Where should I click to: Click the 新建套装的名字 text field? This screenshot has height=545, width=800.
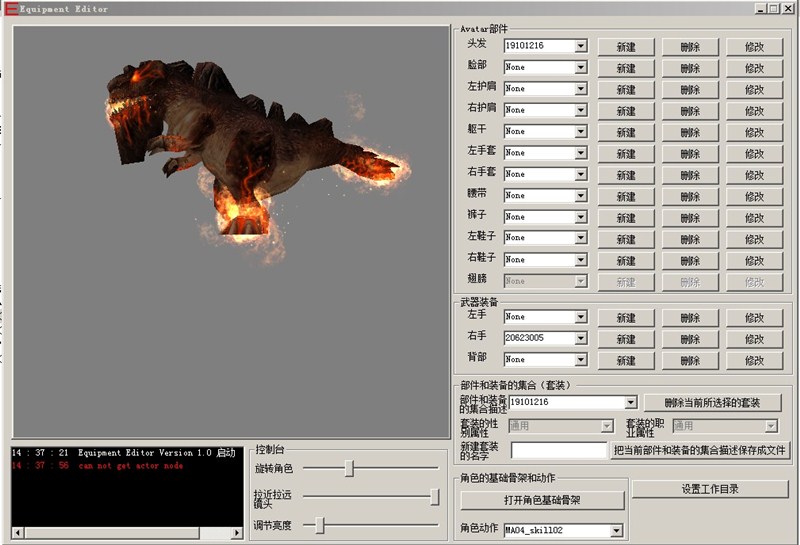pos(558,451)
